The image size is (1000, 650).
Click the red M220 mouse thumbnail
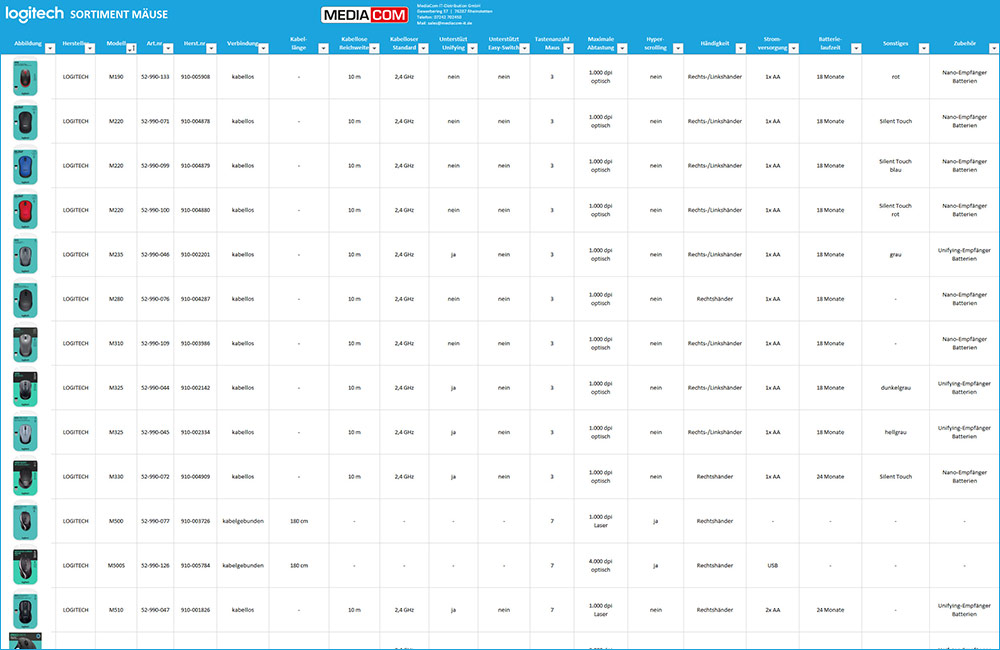26,210
